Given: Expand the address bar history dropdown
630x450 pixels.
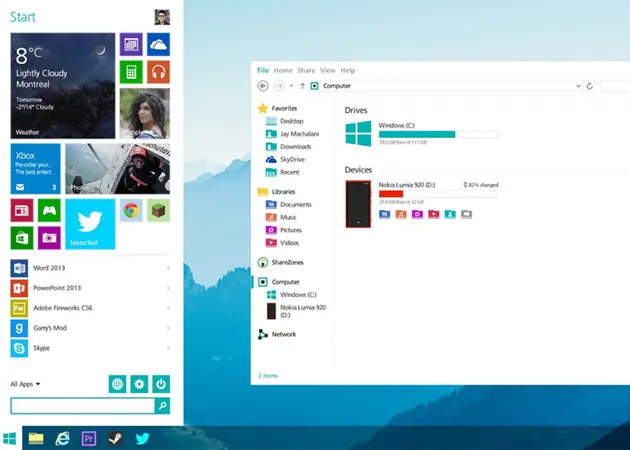Looking at the screenshot, I should [x=578, y=86].
